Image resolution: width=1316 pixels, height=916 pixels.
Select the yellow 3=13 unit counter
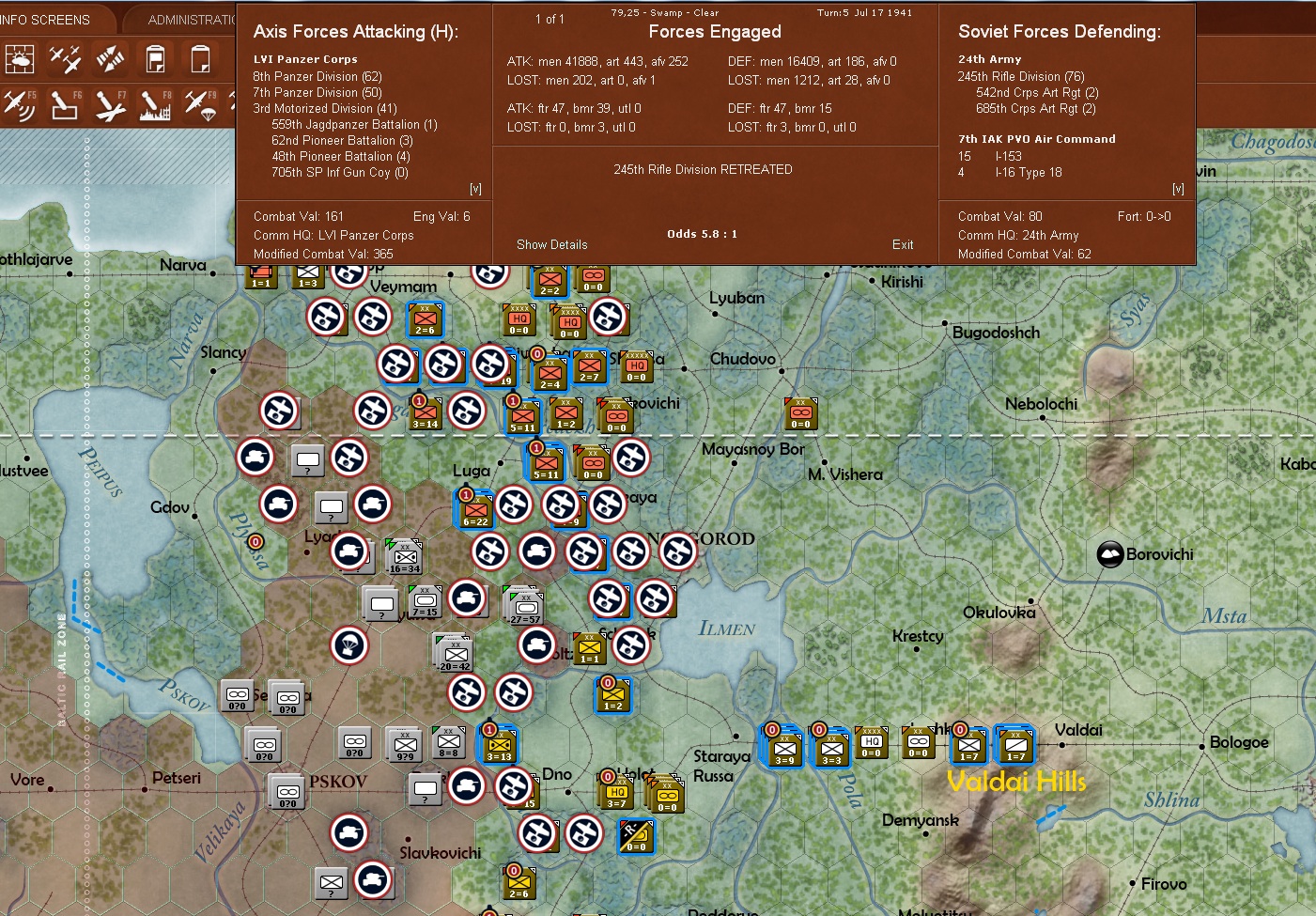[x=499, y=743]
